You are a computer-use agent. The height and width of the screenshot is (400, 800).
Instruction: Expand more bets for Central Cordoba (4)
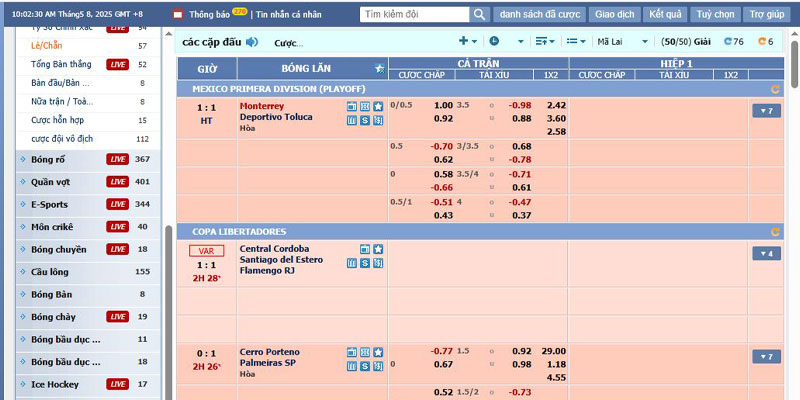point(766,254)
